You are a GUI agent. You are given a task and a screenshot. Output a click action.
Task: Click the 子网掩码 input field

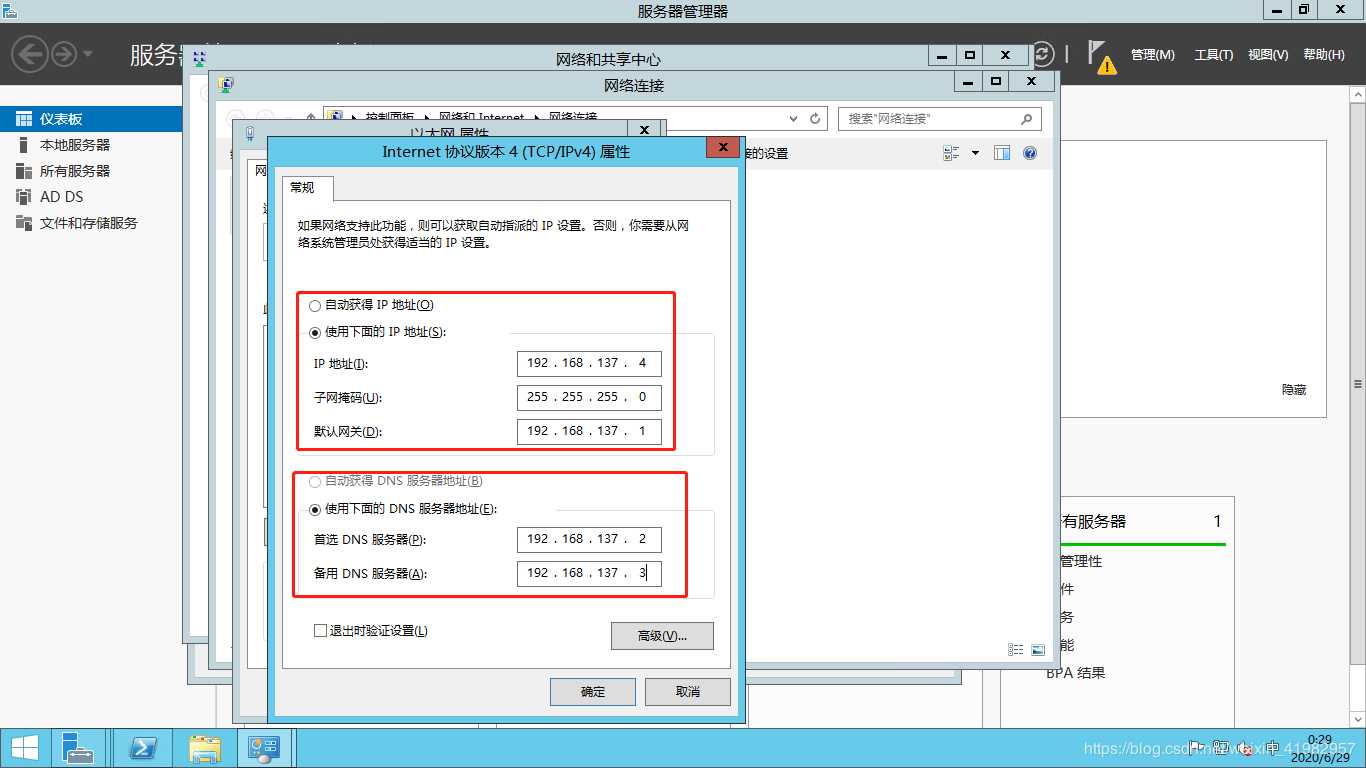pos(589,397)
